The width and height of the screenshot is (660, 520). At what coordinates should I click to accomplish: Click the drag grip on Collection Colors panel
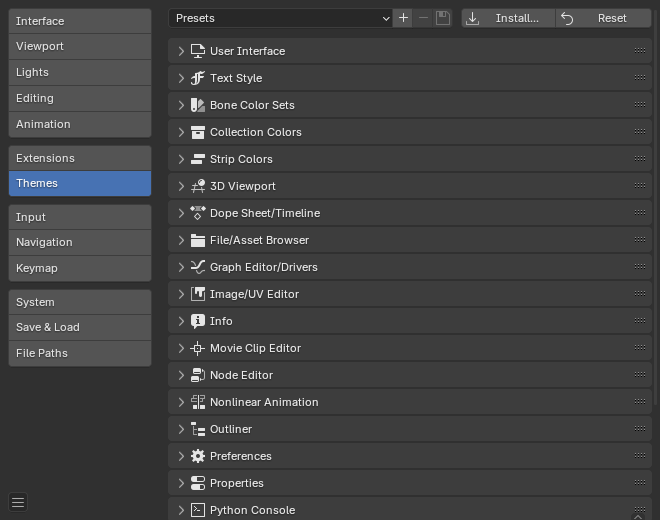640,132
